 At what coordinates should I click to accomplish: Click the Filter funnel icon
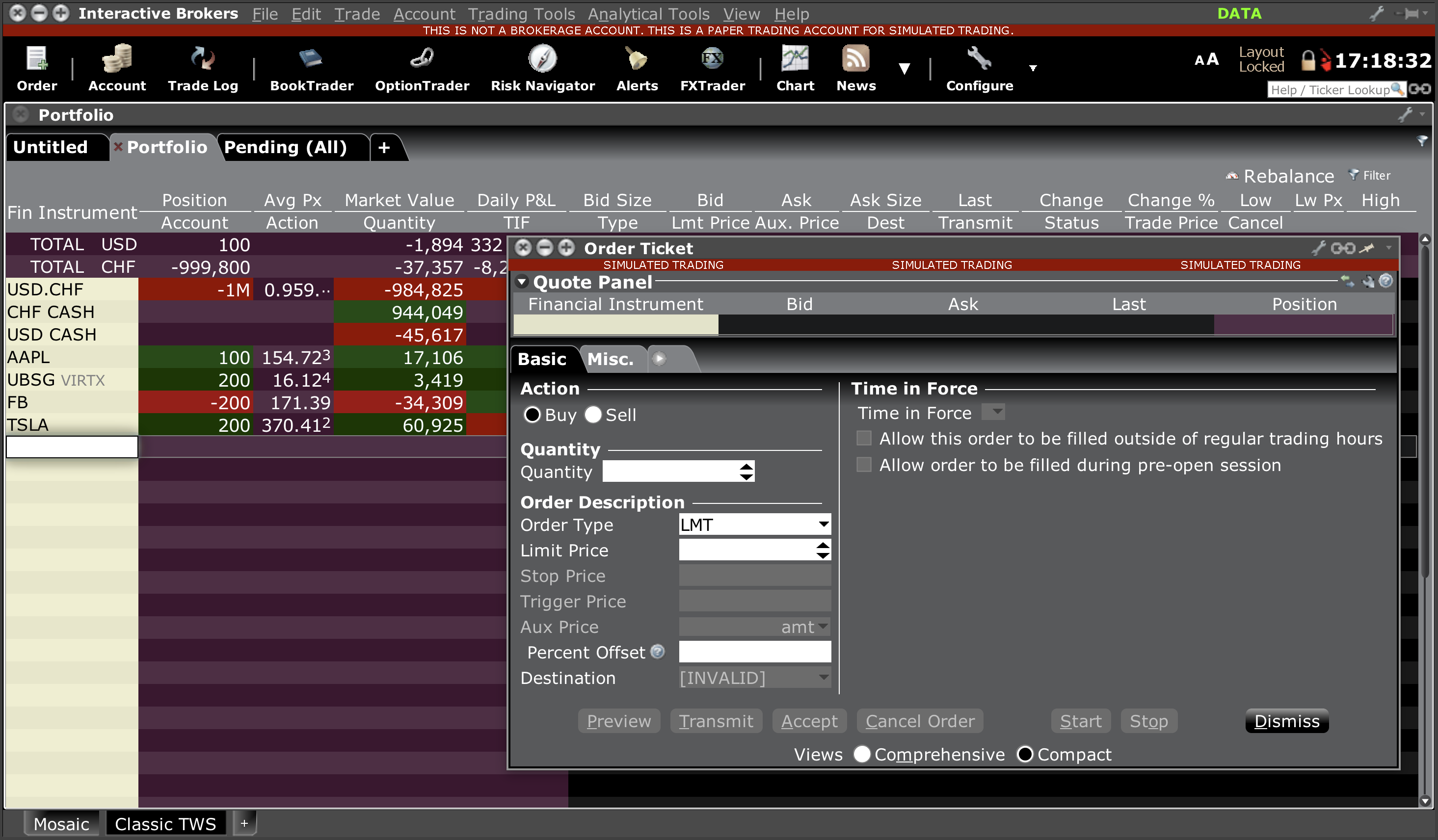click(x=1353, y=175)
